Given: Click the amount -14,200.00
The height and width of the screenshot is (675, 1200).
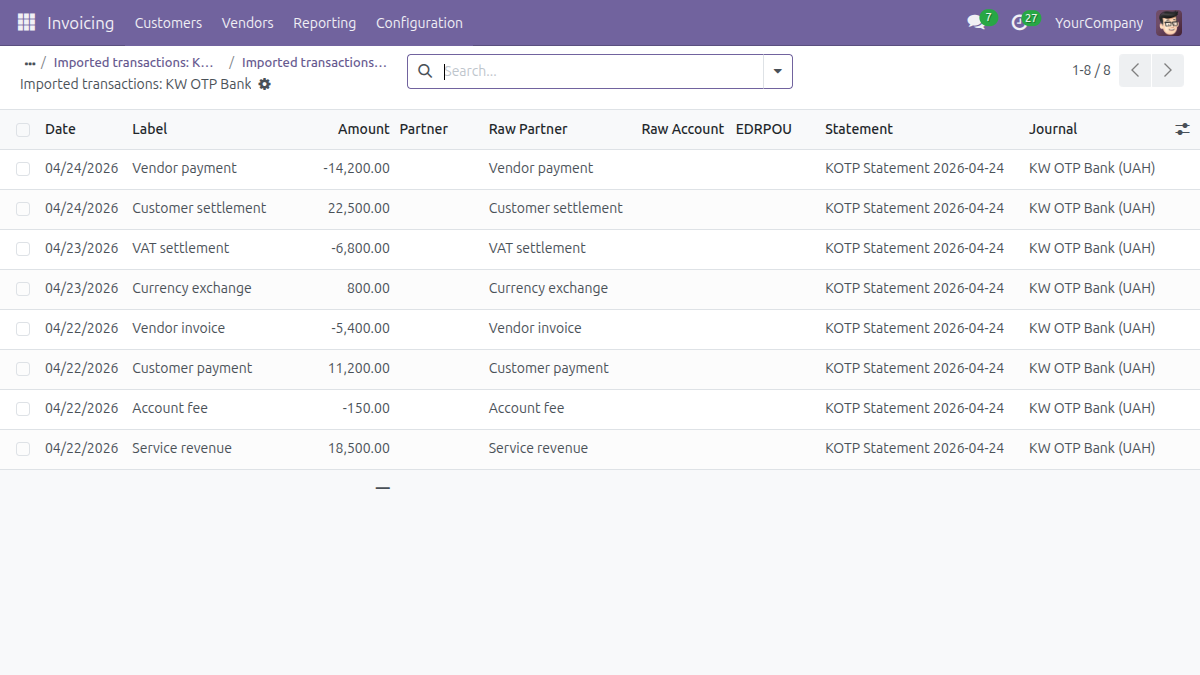Looking at the screenshot, I should tap(356, 168).
